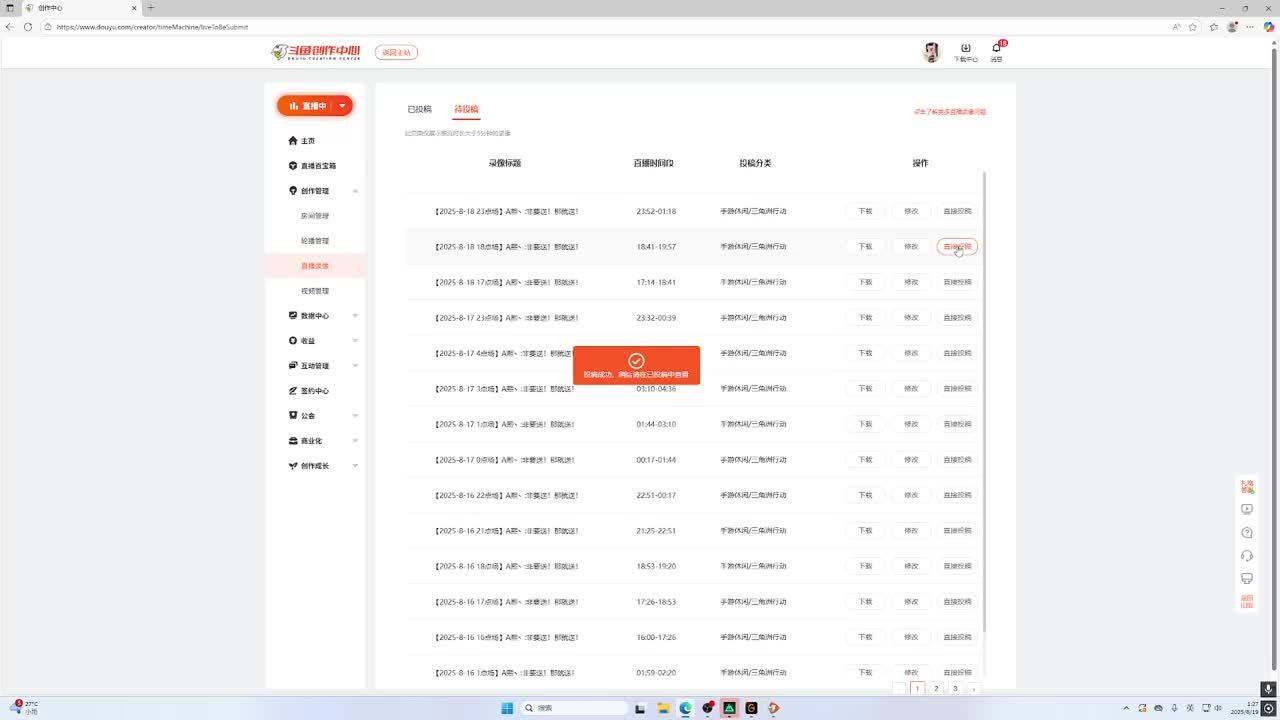Open the 直播中 dropdown button
Viewport: 1280px width, 720px height.
[342, 106]
